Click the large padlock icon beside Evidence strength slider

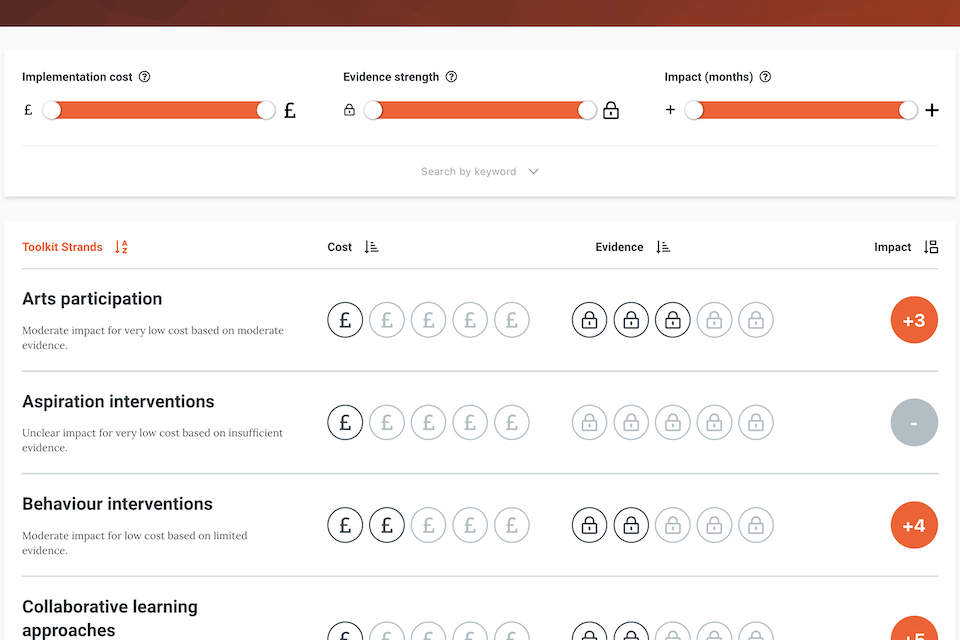point(611,111)
